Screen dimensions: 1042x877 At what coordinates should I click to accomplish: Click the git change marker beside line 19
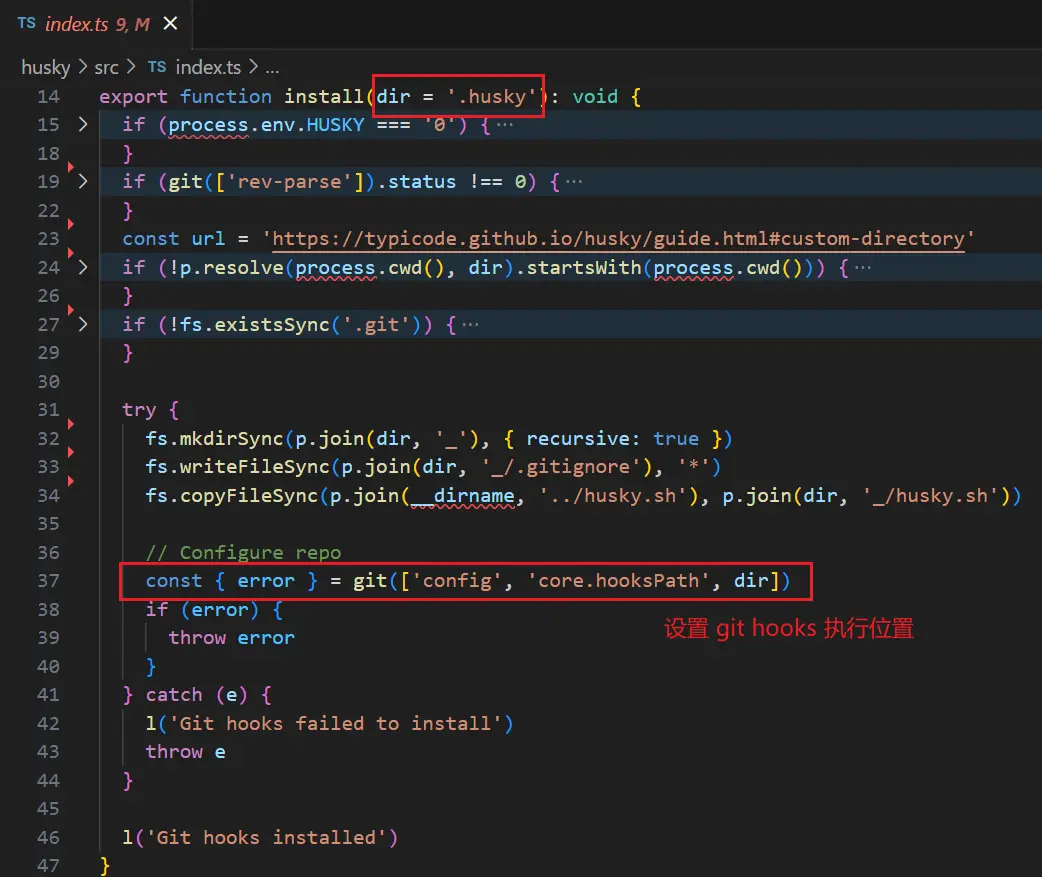[x=70, y=167]
